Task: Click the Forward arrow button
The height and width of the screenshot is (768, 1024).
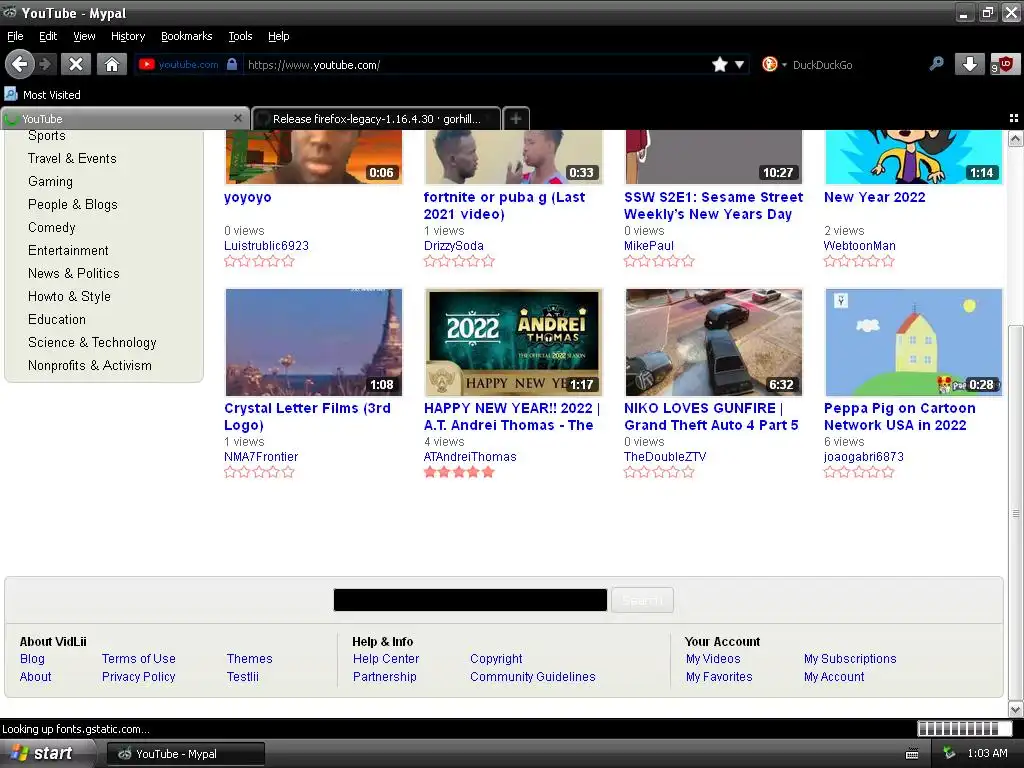Action: (x=46, y=64)
